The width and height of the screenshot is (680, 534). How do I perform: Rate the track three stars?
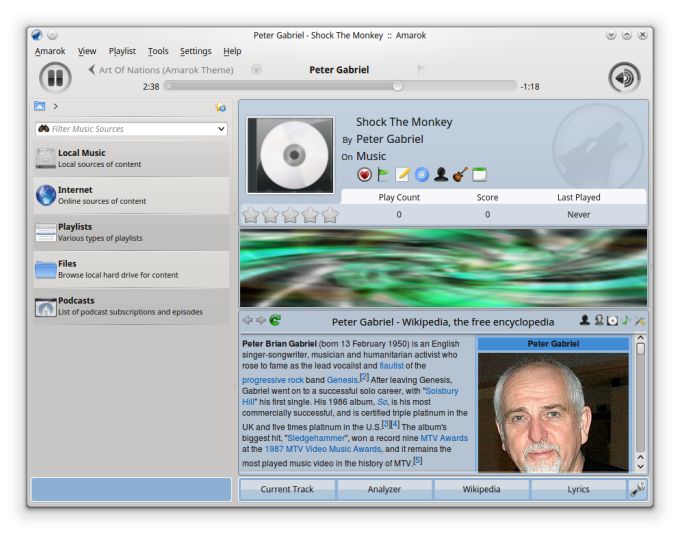pyautogui.click(x=291, y=215)
